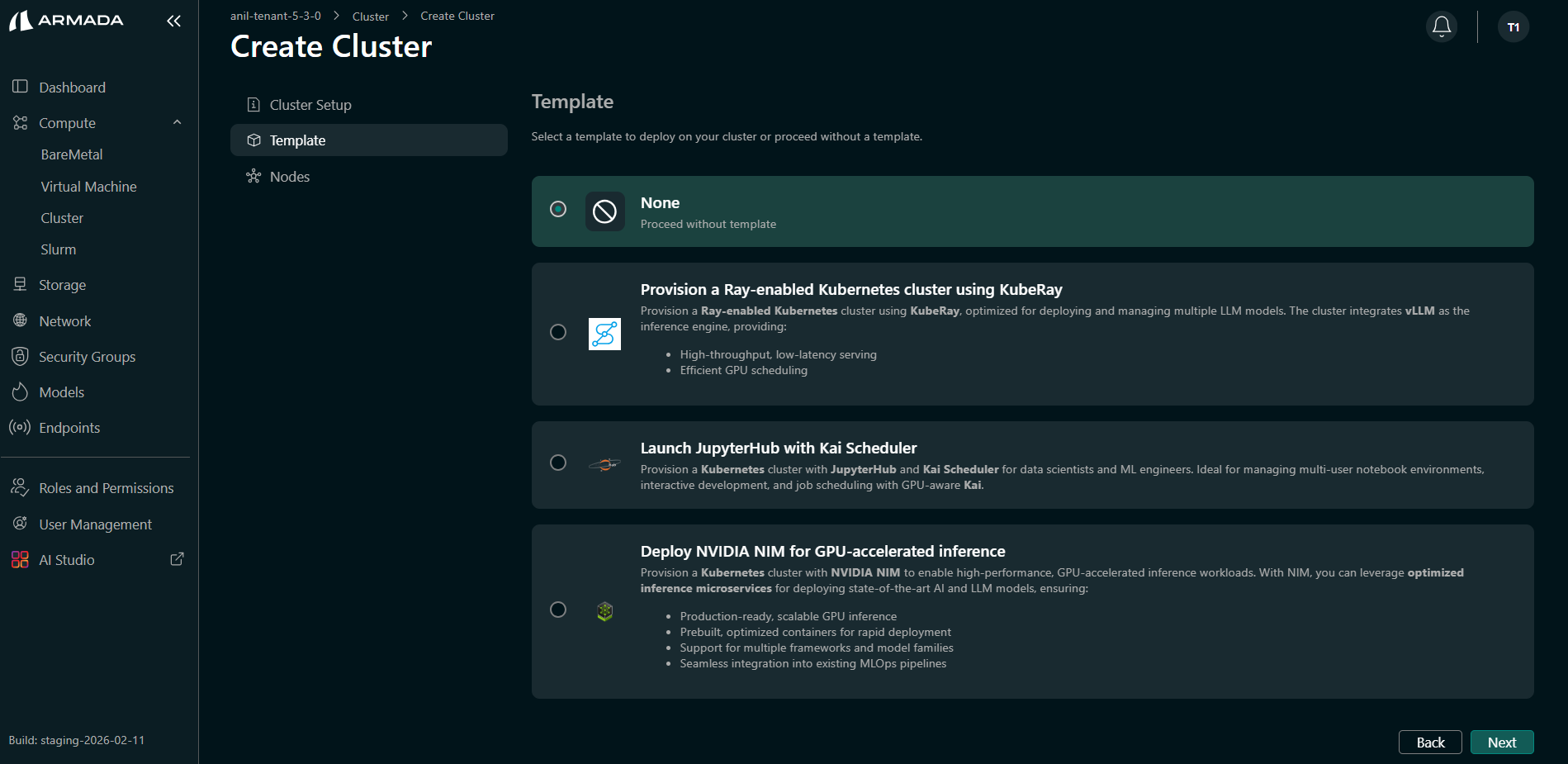Go back via the Back button

tap(1430, 742)
